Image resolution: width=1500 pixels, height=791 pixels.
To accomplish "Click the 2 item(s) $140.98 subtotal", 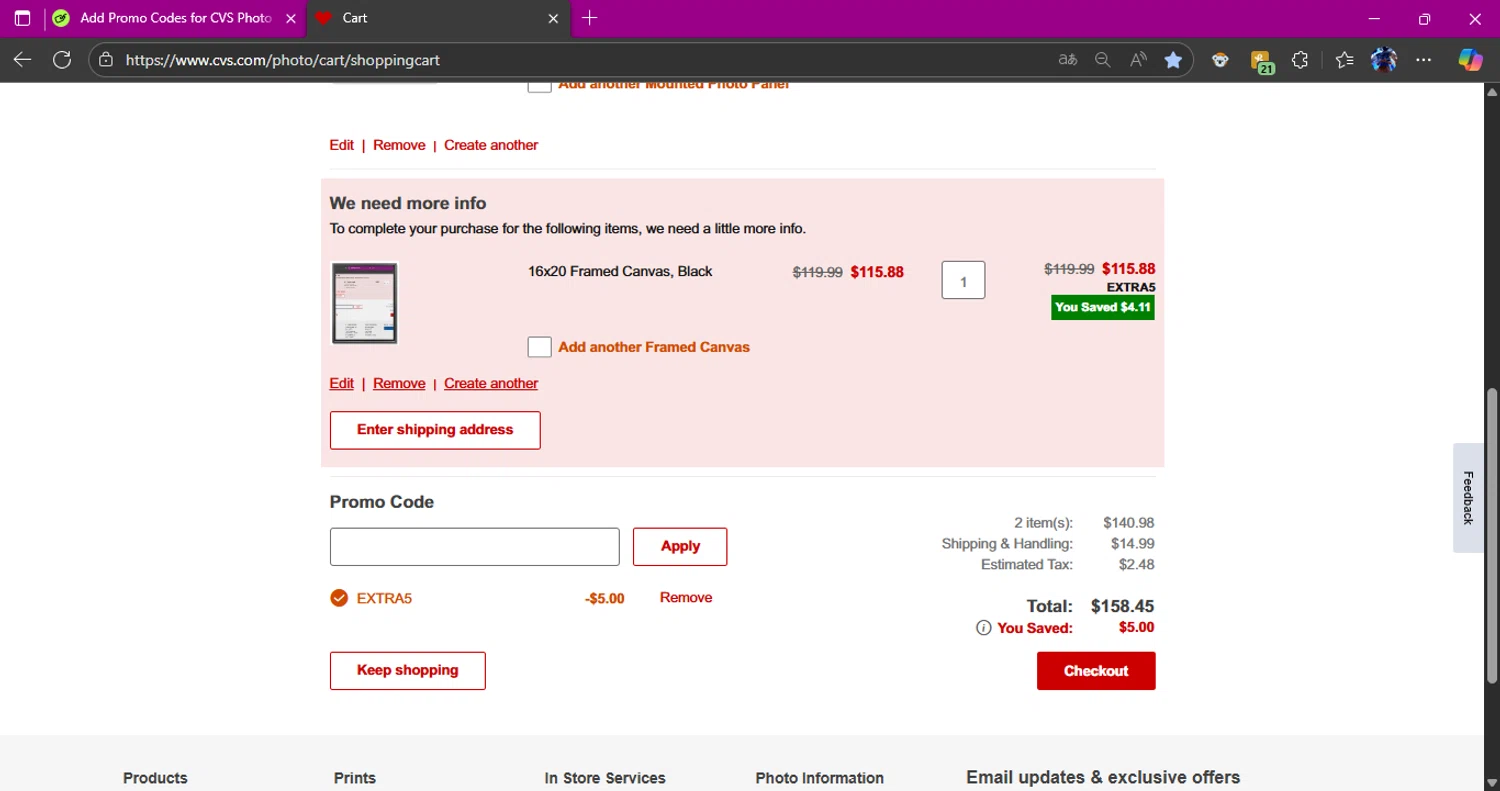I will 1129,523.
